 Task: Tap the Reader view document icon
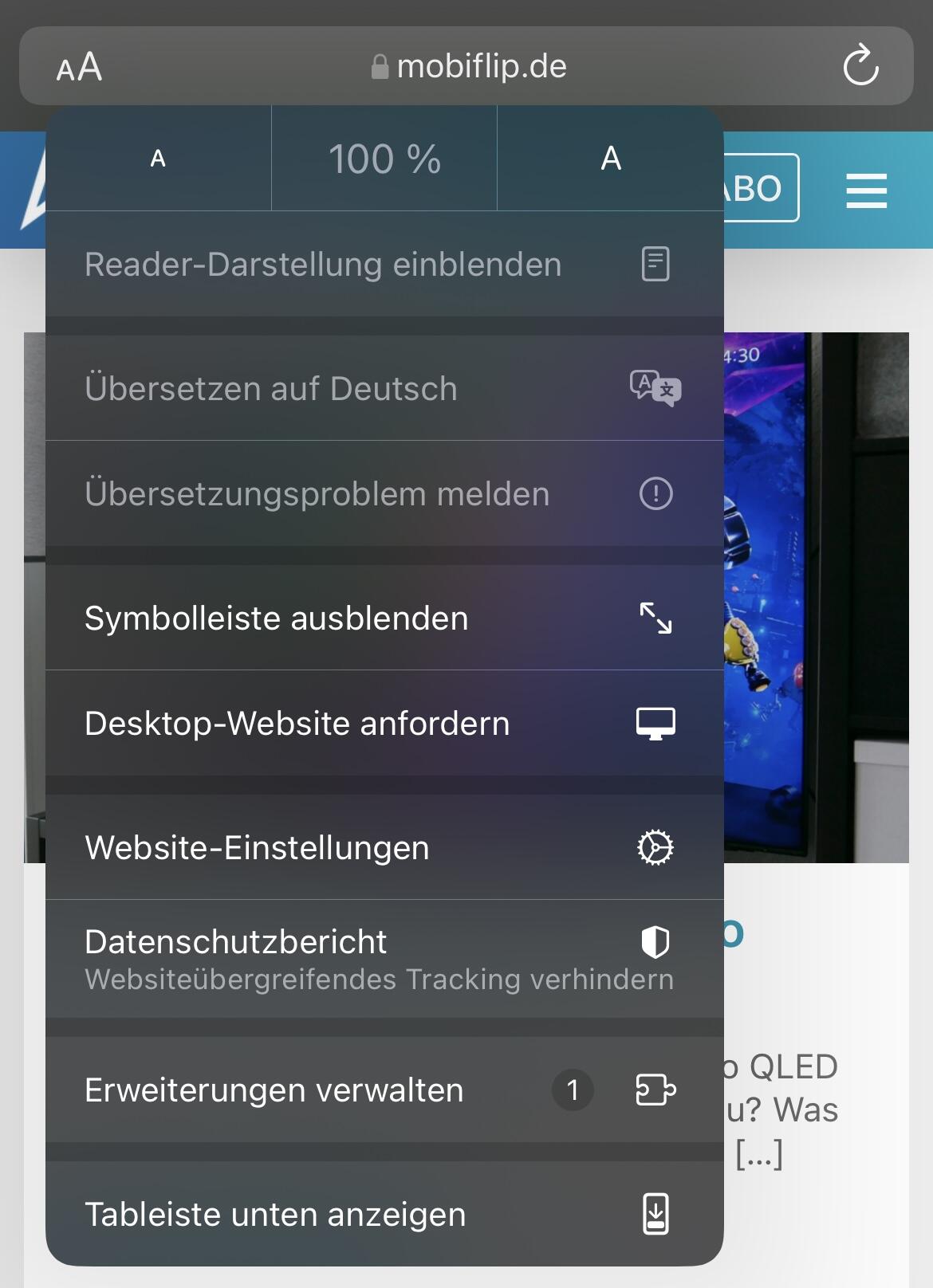coord(655,264)
